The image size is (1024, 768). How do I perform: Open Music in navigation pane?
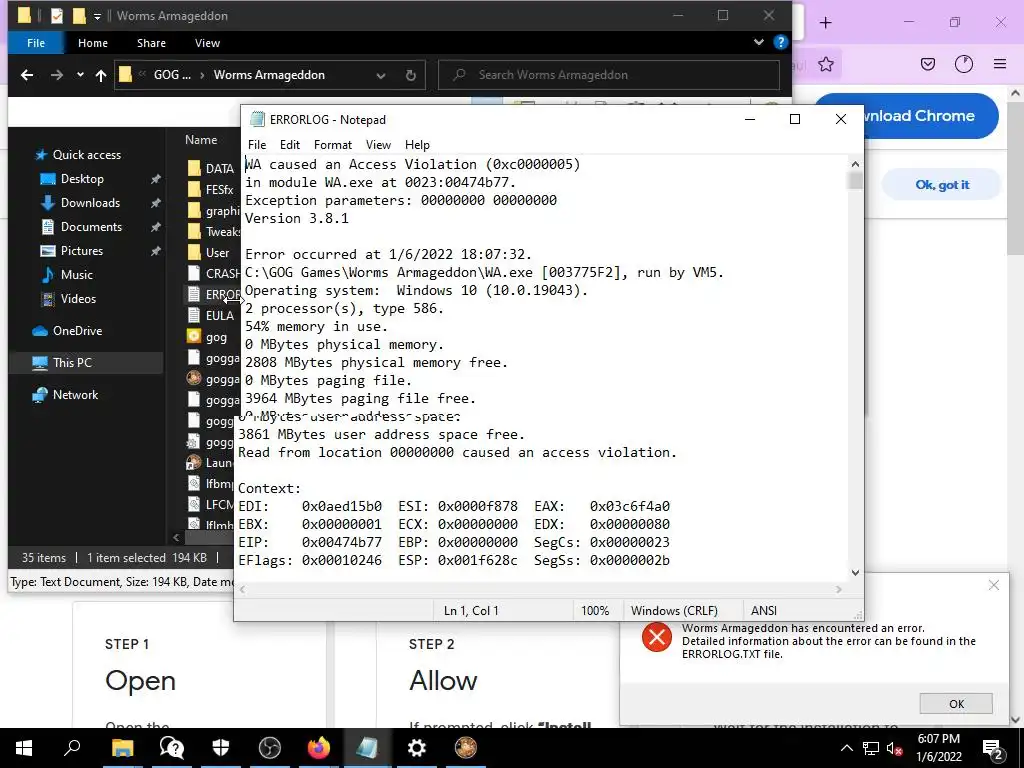click(76, 275)
